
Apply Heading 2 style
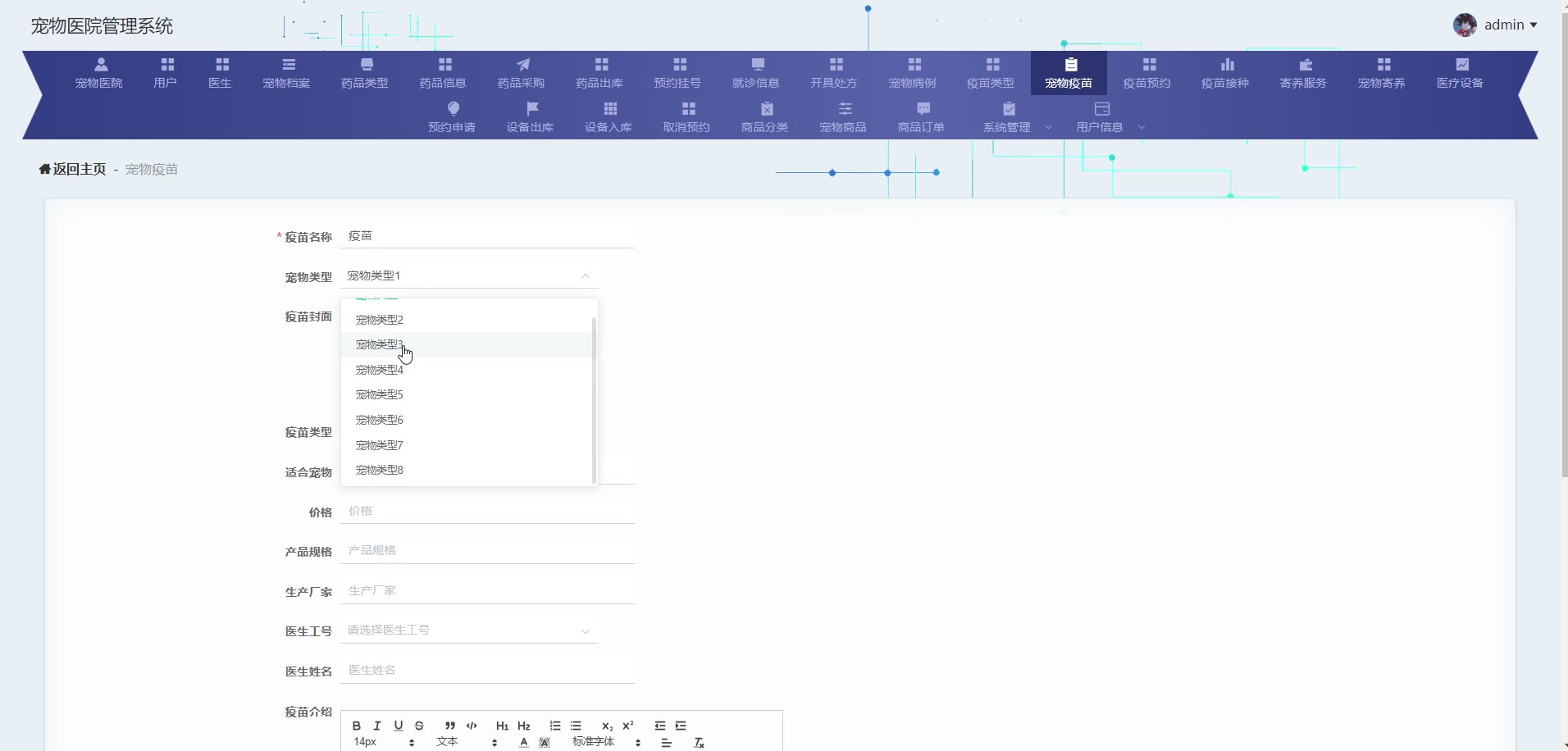pos(524,726)
